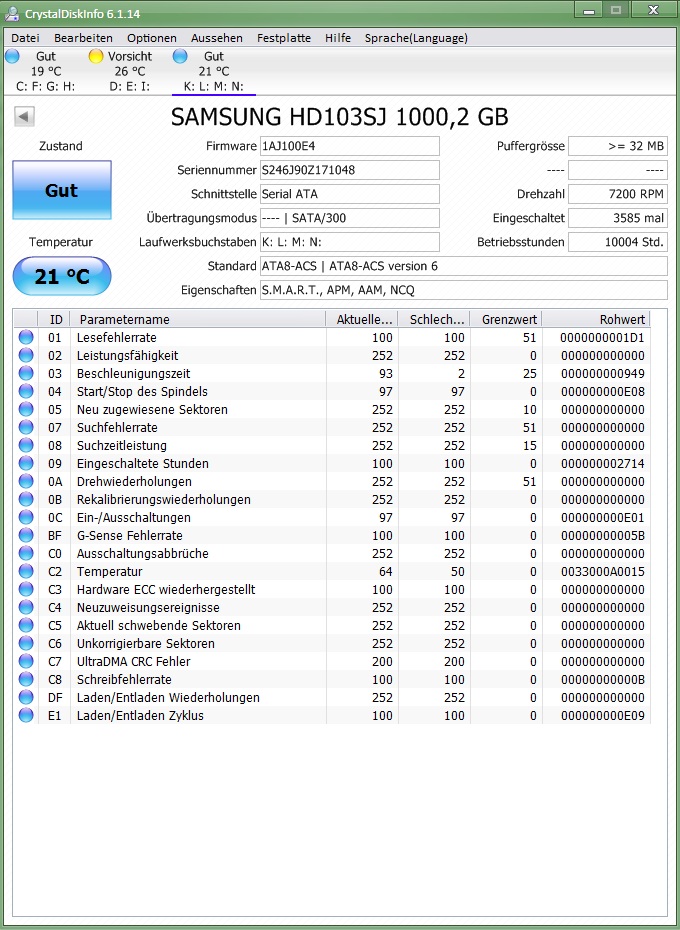Click status orb of the C2 Temperatur row
This screenshot has width=680, height=930.
26,571
